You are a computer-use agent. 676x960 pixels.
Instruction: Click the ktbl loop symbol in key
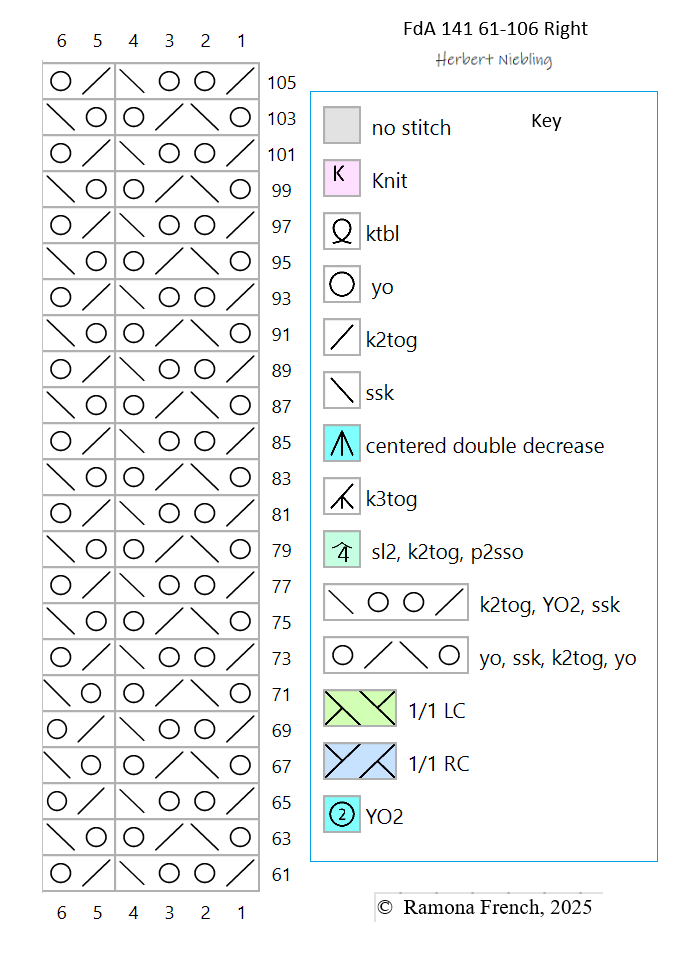[341, 232]
